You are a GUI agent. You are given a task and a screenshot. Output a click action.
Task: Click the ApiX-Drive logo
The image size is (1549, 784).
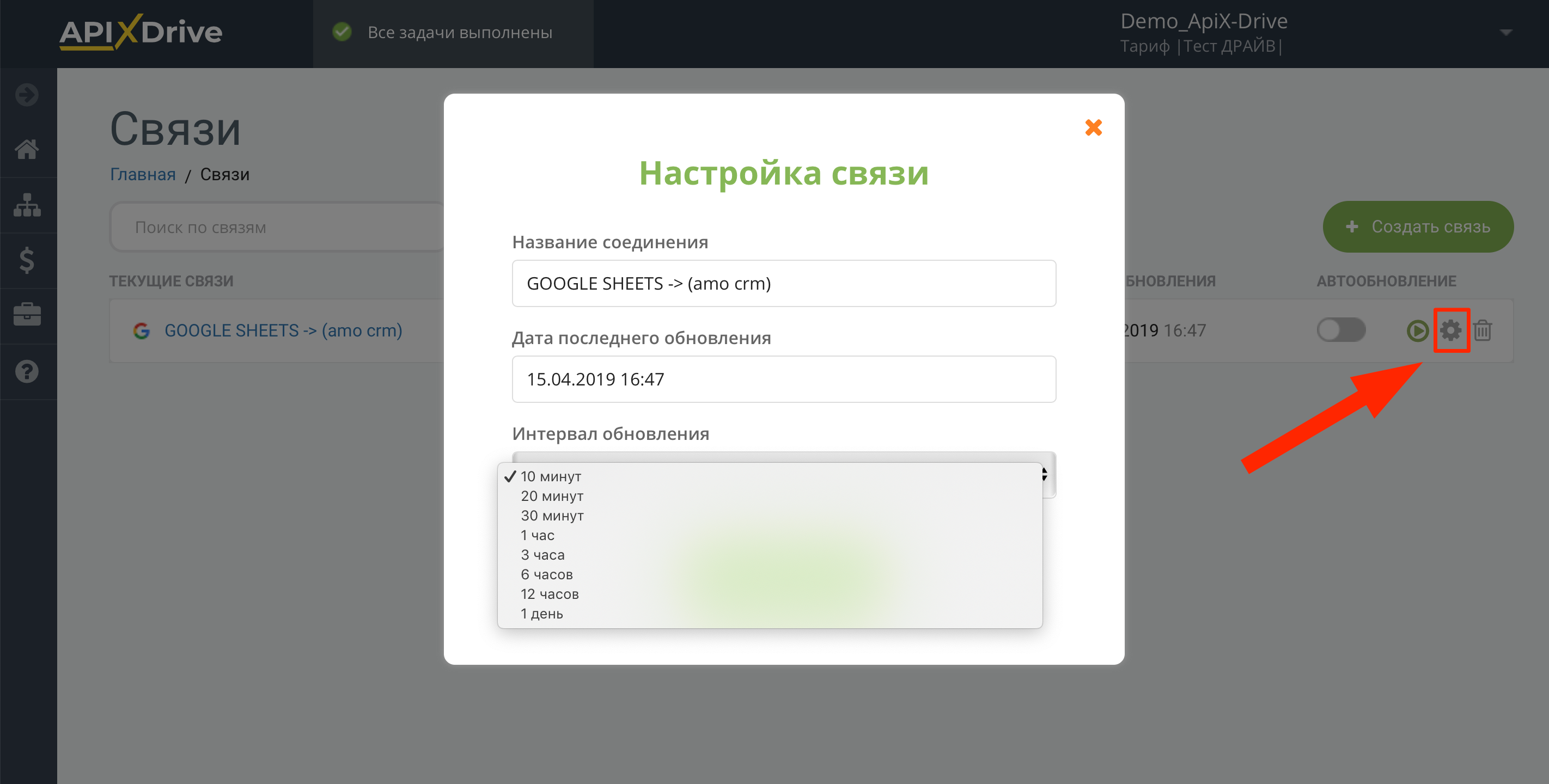[x=141, y=32]
